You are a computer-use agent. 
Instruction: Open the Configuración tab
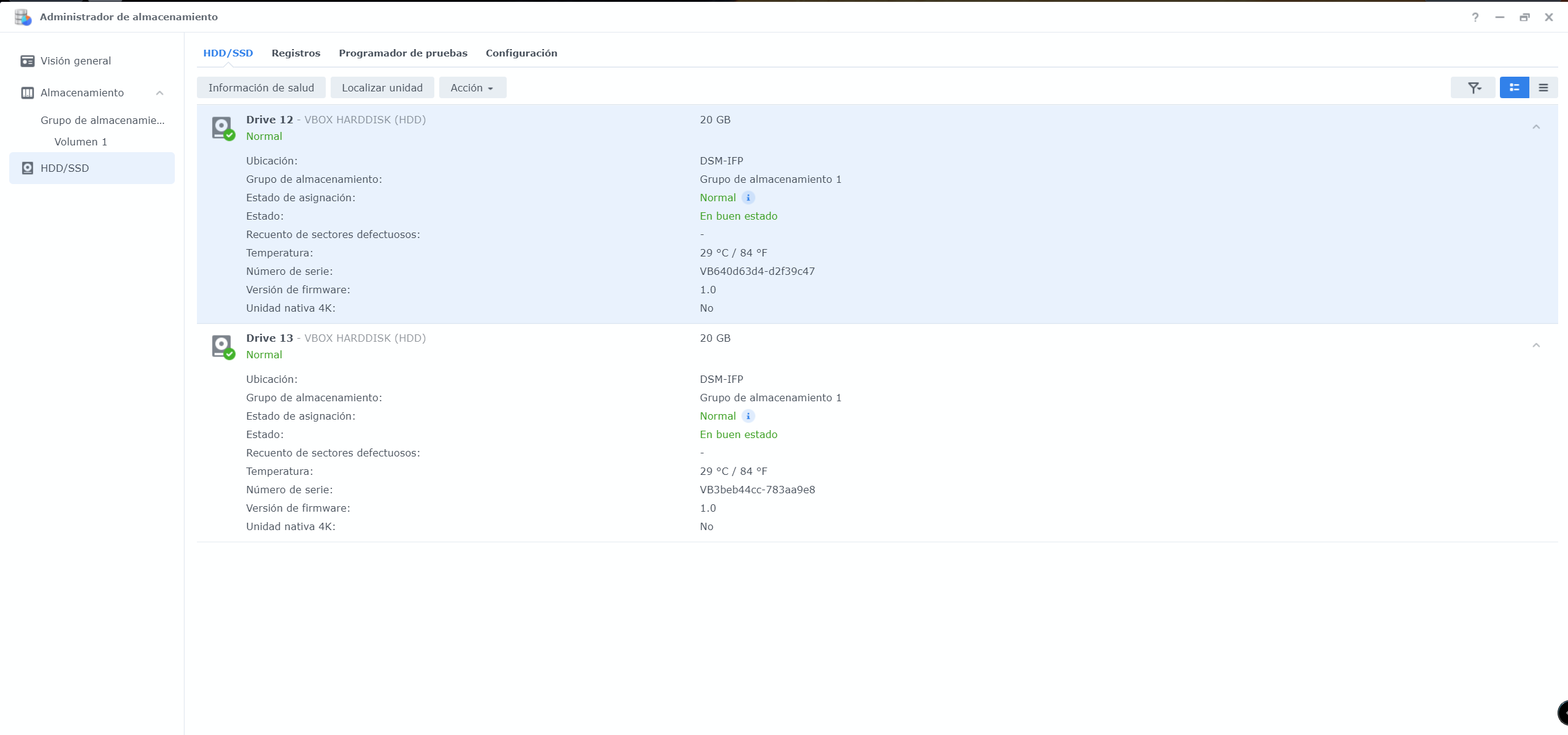coord(521,53)
